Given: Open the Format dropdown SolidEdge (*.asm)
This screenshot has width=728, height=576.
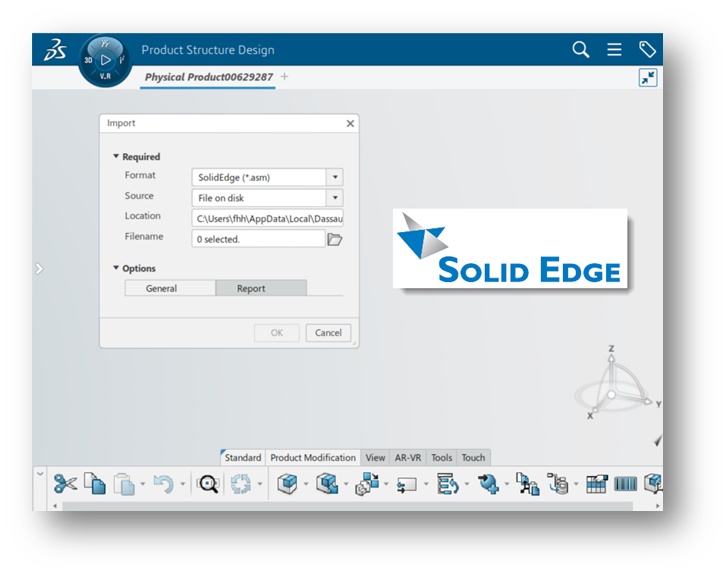Looking at the screenshot, I should click(x=335, y=177).
